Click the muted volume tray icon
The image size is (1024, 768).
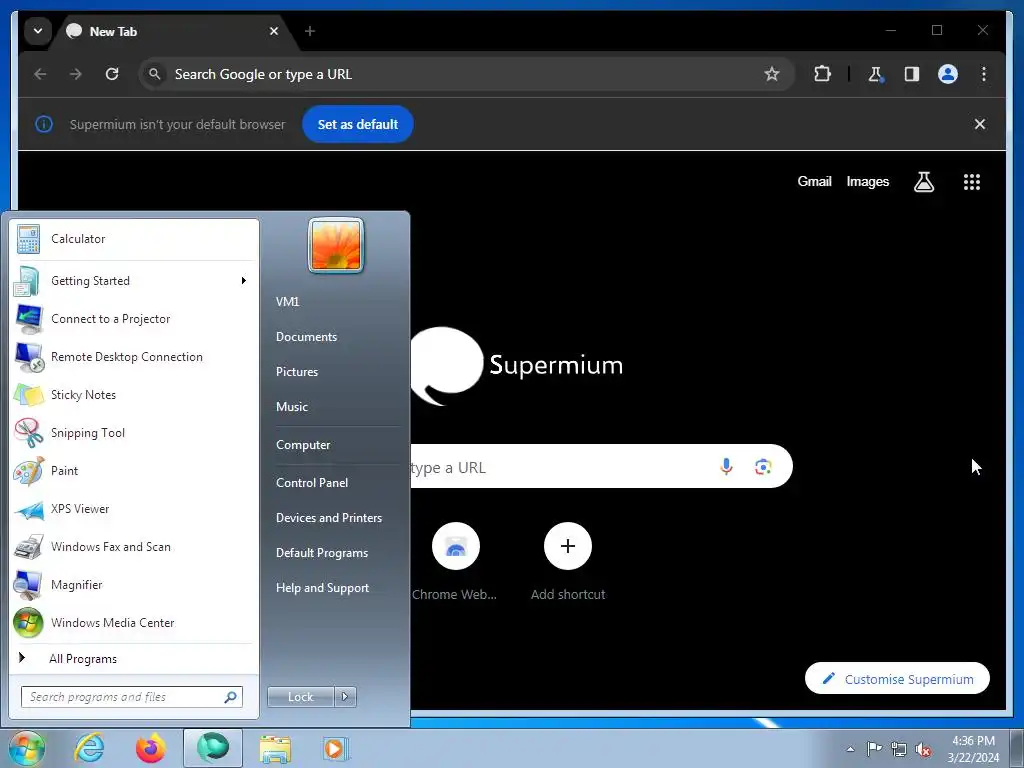(x=923, y=749)
